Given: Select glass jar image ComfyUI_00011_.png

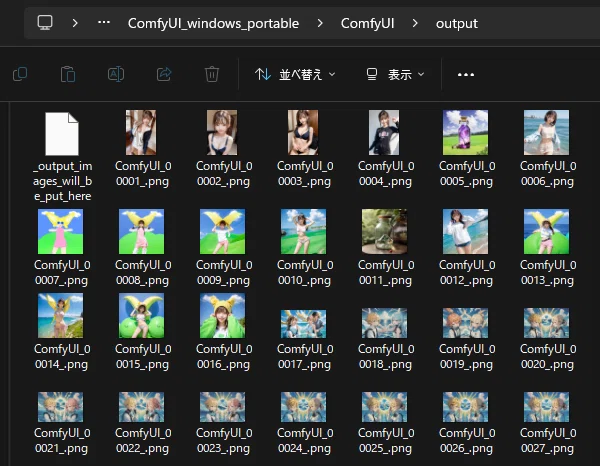Looking at the screenshot, I should pyautogui.click(x=385, y=231).
